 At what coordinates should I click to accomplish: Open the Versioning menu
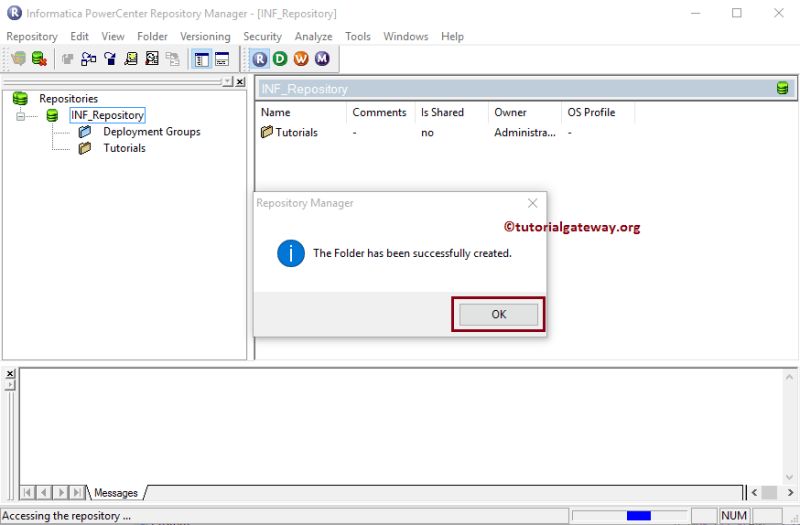[x=205, y=37]
